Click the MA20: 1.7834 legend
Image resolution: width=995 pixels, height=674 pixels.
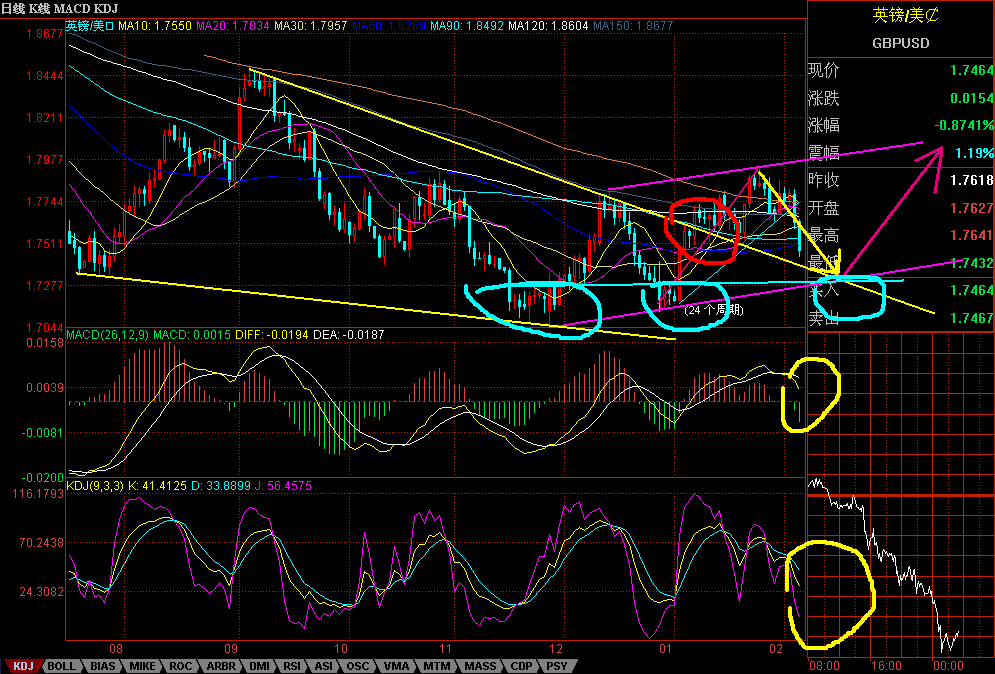click(x=233, y=26)
